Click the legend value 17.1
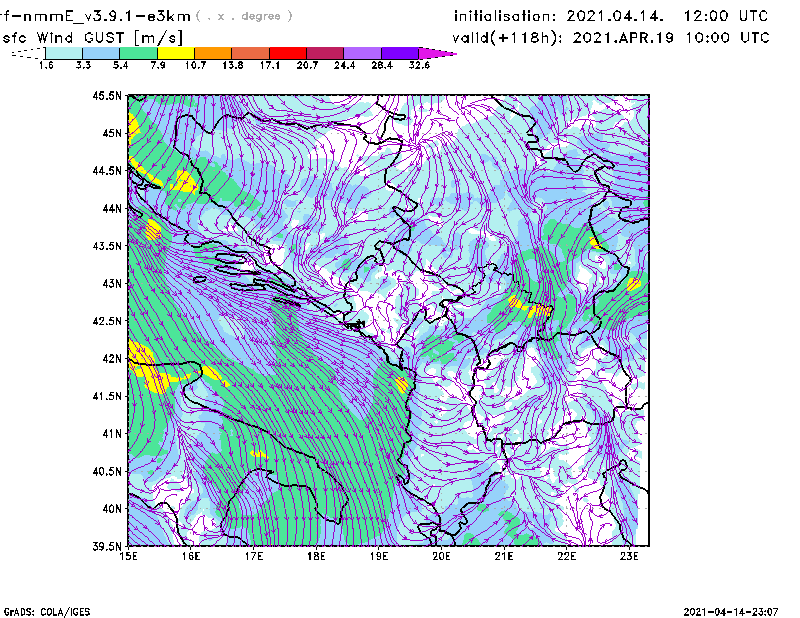This screenshot has width=800, height=618. click(x=270, y=65)
